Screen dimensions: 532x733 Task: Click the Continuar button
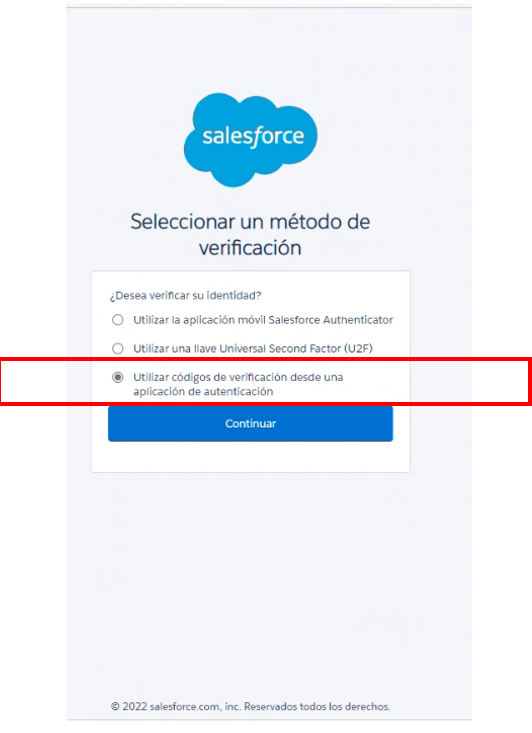tap(251, 424)
